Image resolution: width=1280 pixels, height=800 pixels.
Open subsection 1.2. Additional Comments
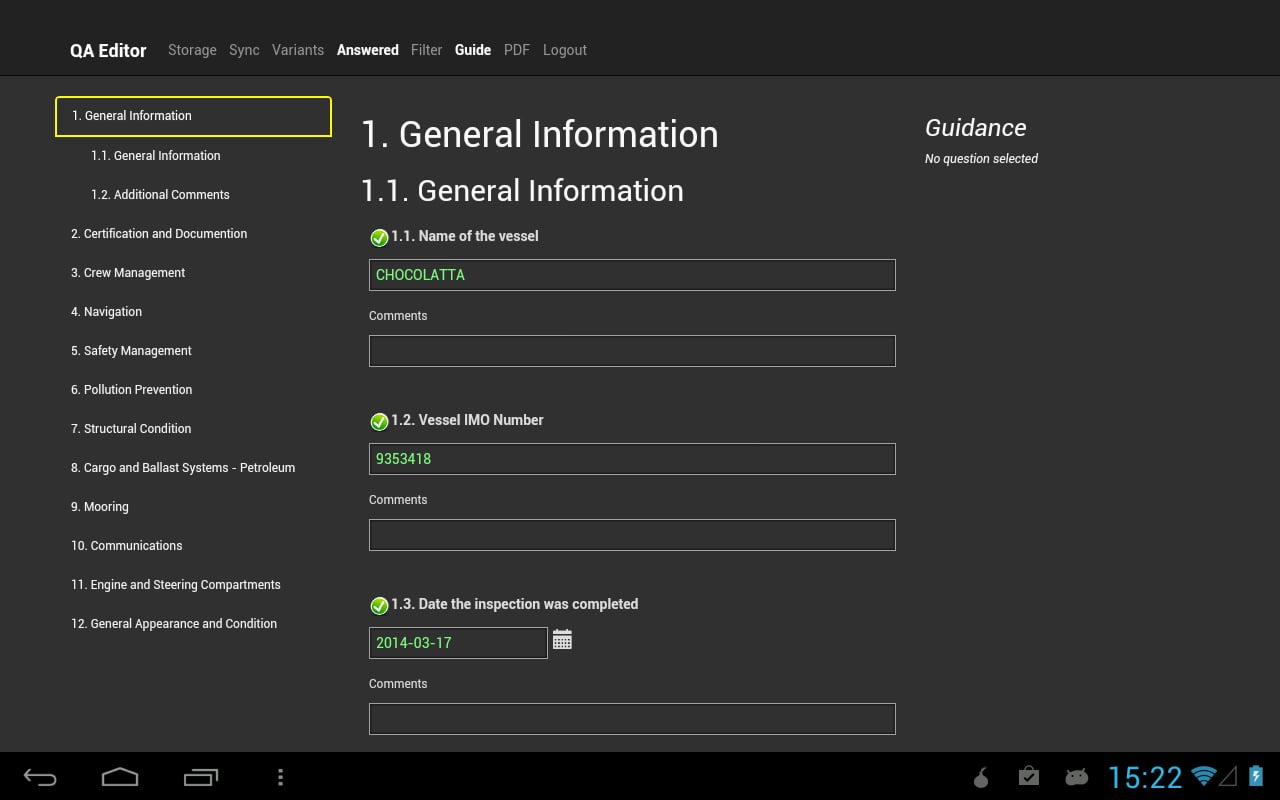[x=160, y=195]
